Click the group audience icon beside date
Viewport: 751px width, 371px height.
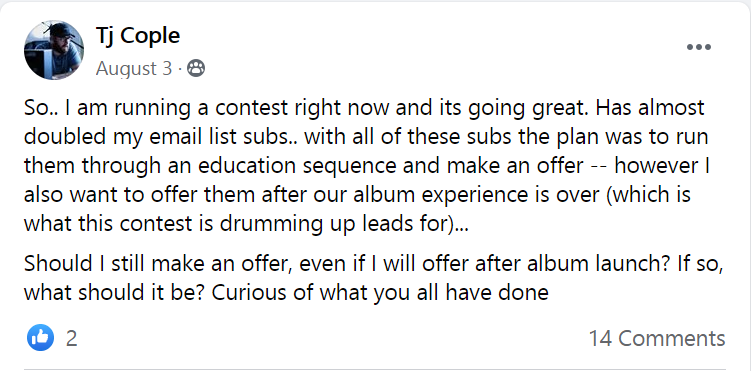[195, 68]
